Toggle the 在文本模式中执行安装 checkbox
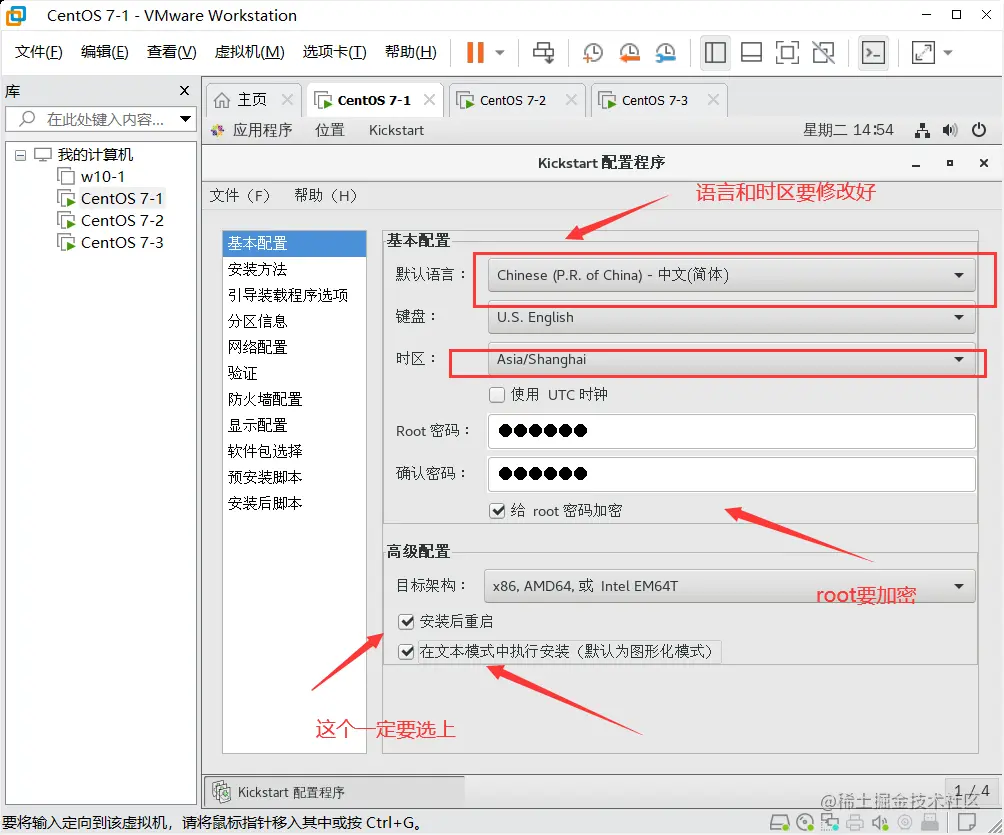This screenshot has width=1004, height=835. point(406,652)
